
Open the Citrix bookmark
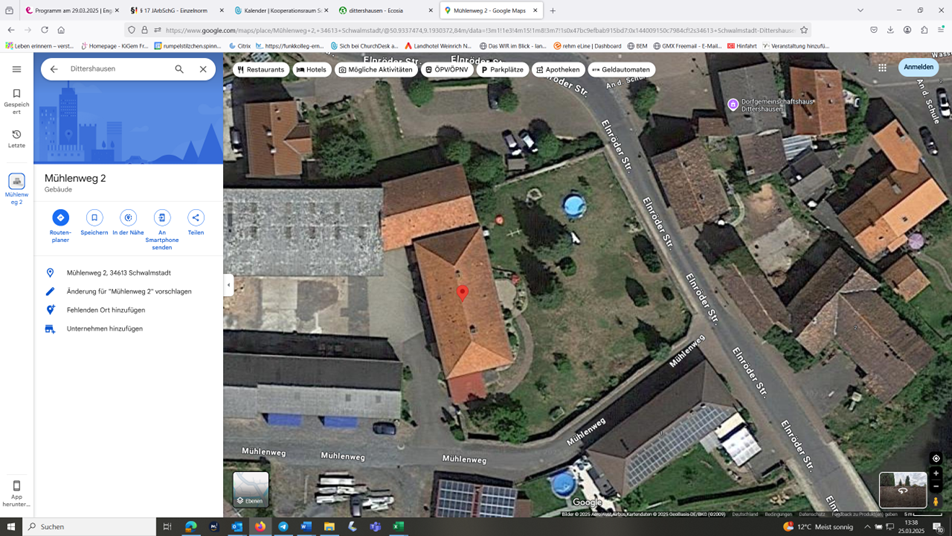(x=239, y=46)
